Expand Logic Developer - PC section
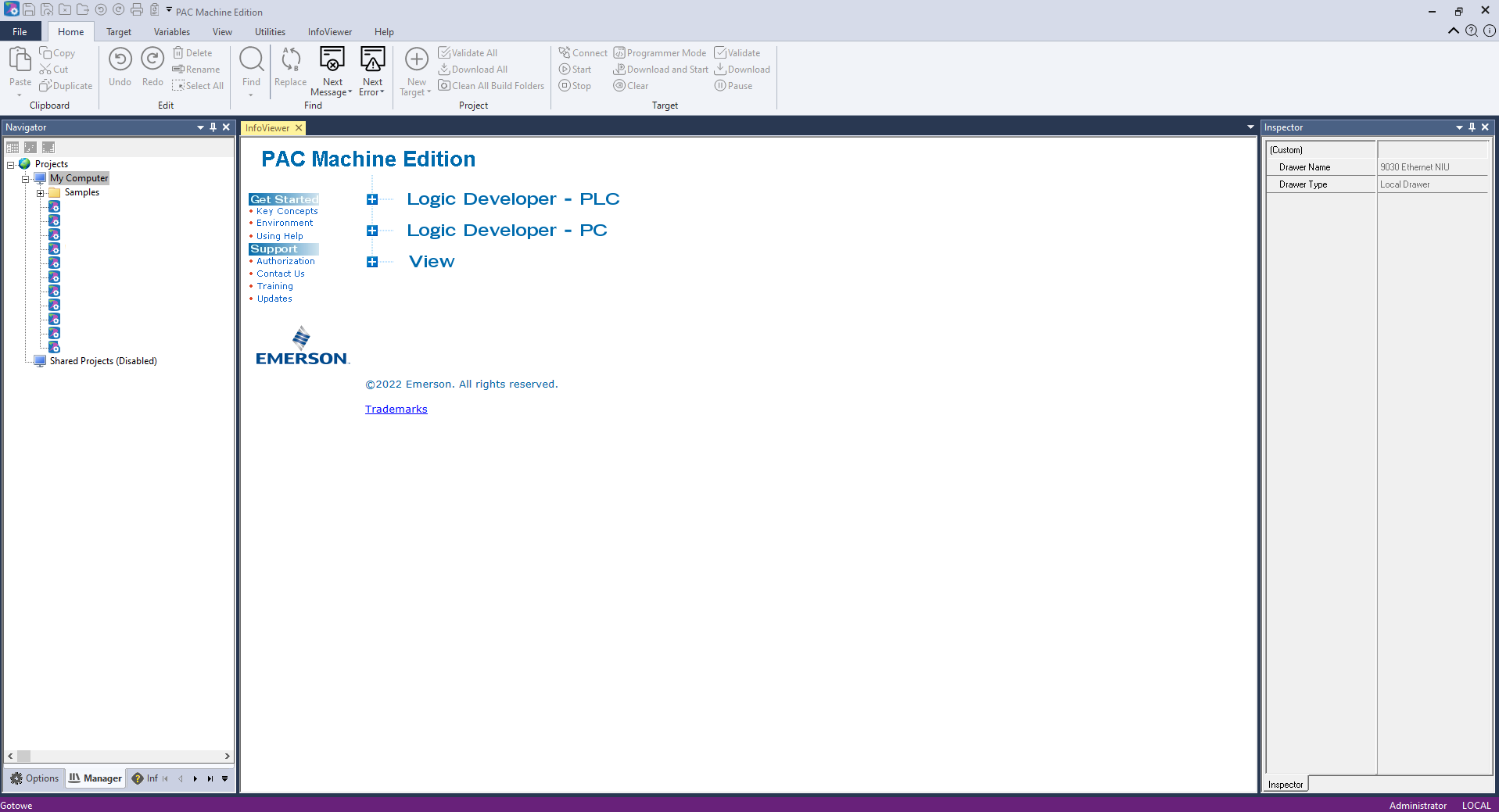The image size is (1499, 812). click(372, 231)
